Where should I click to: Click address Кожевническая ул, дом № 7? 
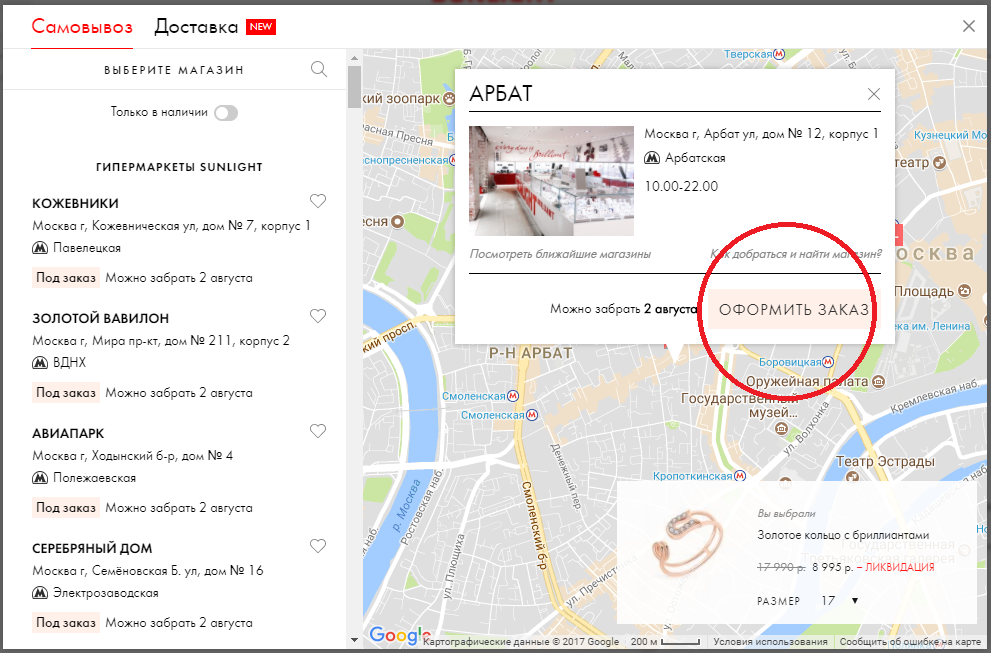(x=171, y=226)
